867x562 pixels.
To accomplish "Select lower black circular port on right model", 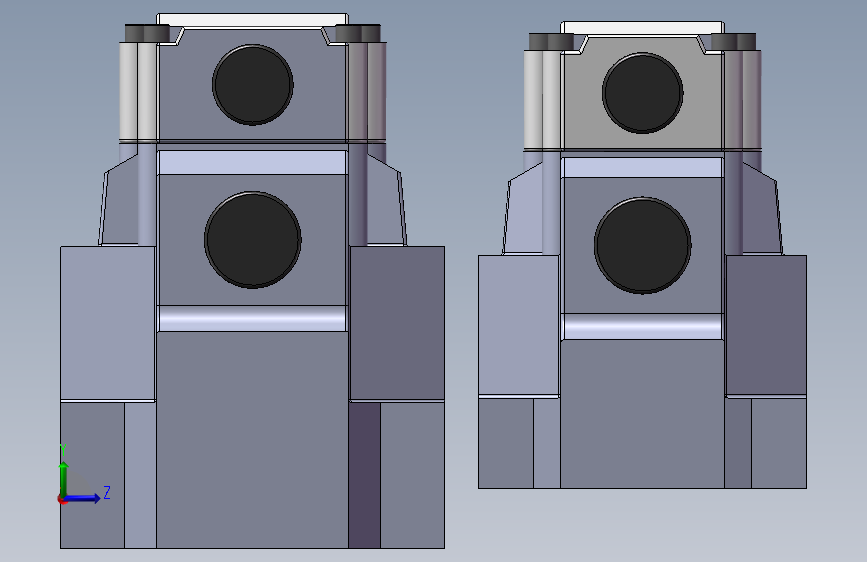I will pos(643,245).
